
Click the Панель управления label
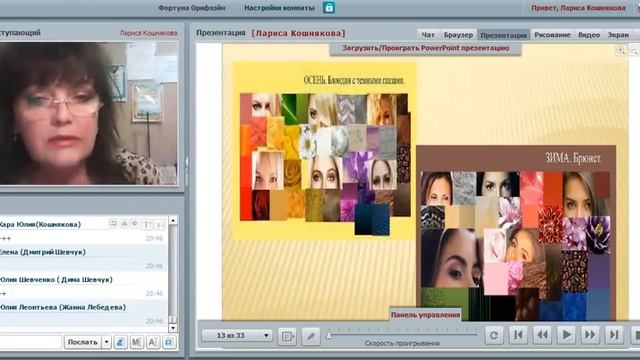pos(425,315)
